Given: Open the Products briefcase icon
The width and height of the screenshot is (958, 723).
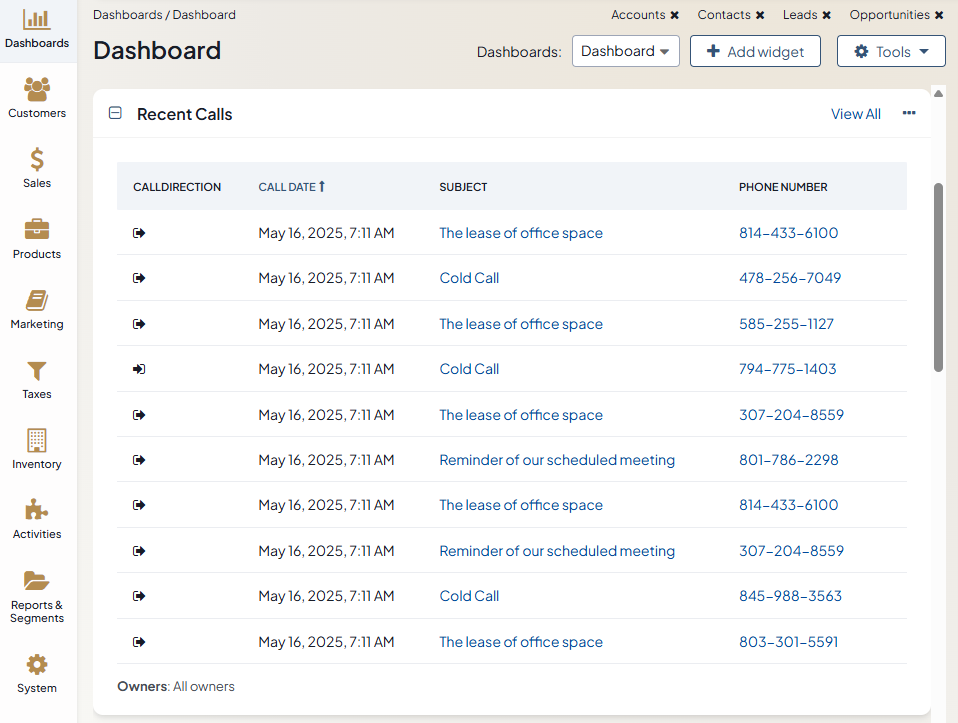Looking at the screenshot, I should click(37, 231).
